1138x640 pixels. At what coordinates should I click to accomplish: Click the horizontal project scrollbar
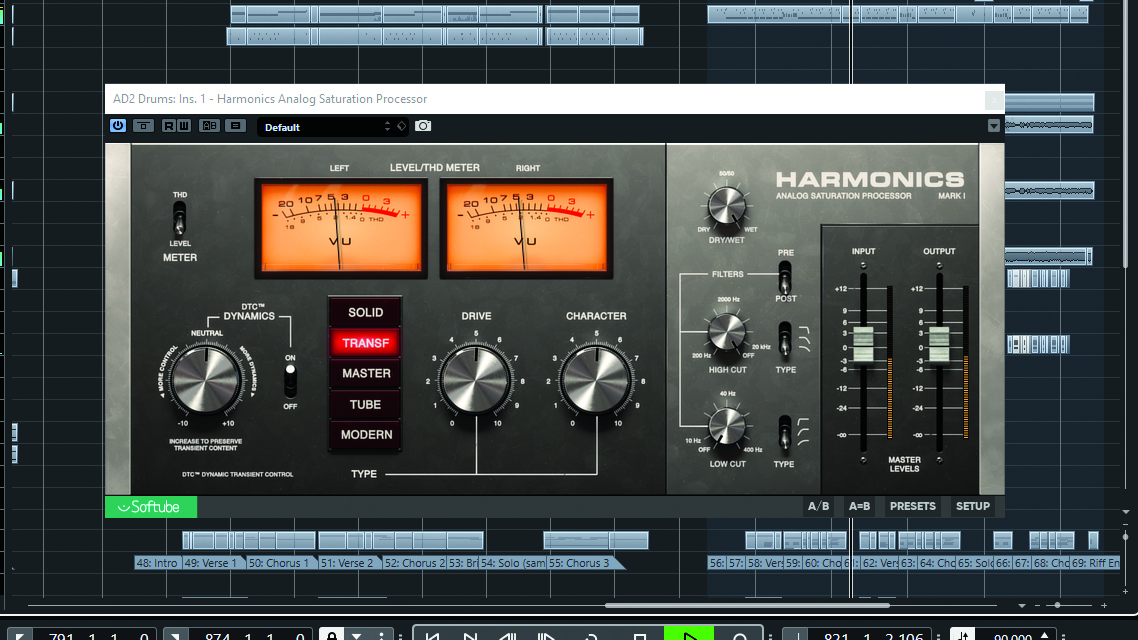pyautogui.click(x=748, y=605)
